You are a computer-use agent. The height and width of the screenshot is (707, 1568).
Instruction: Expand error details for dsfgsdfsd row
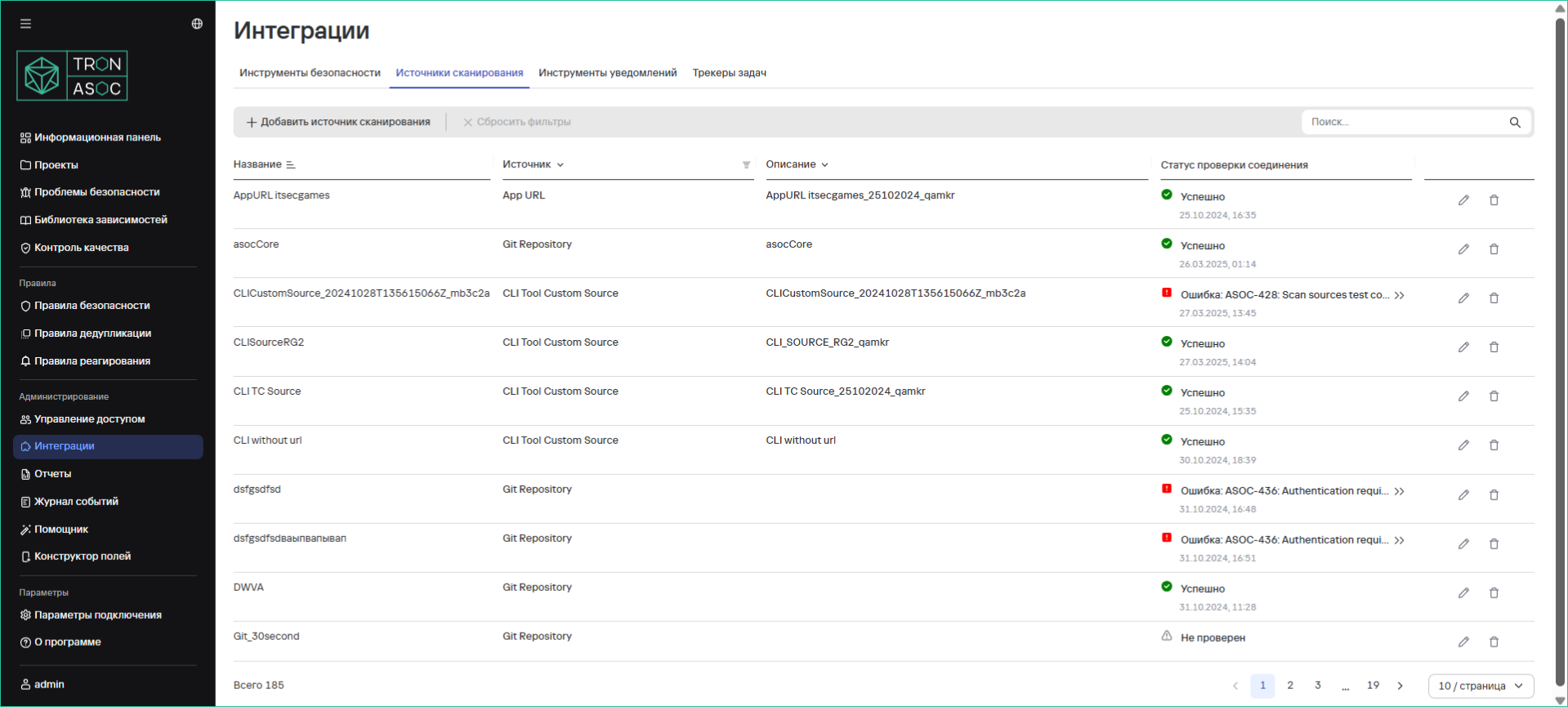point(1400,491)
